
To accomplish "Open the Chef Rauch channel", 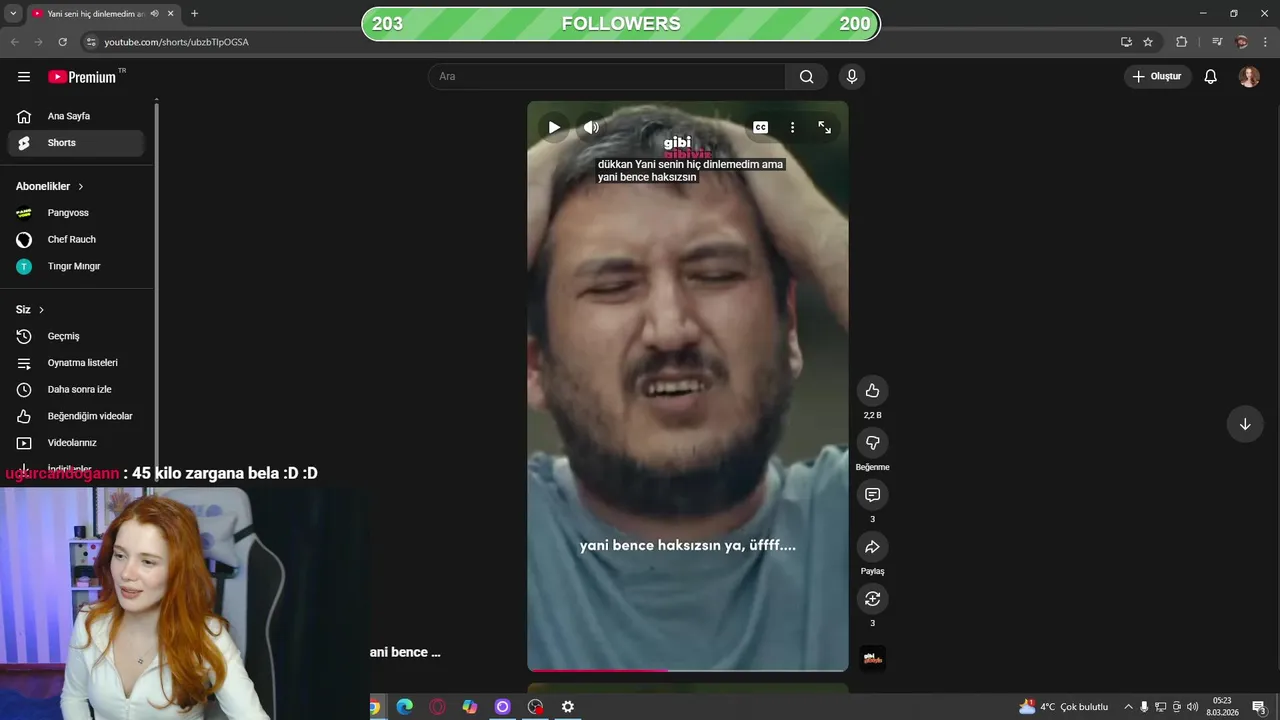I will pyautogui.click(x=76, y=240).
